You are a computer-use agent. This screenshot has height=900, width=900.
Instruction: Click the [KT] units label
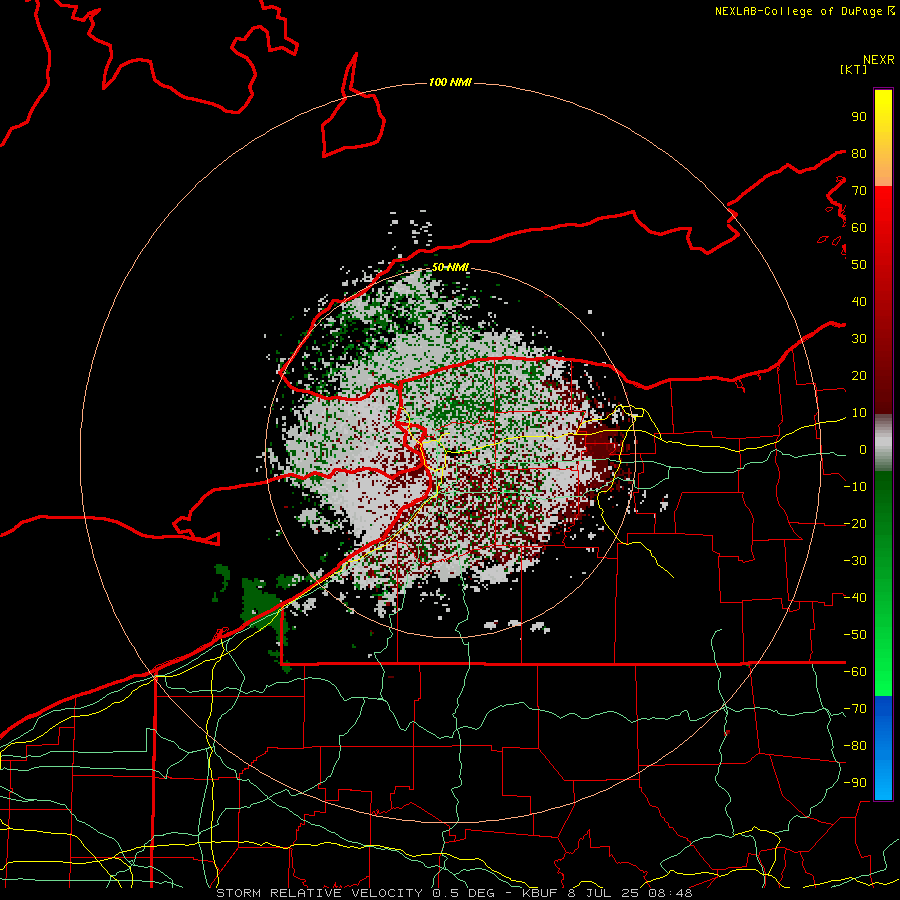(x=853, y=69)
